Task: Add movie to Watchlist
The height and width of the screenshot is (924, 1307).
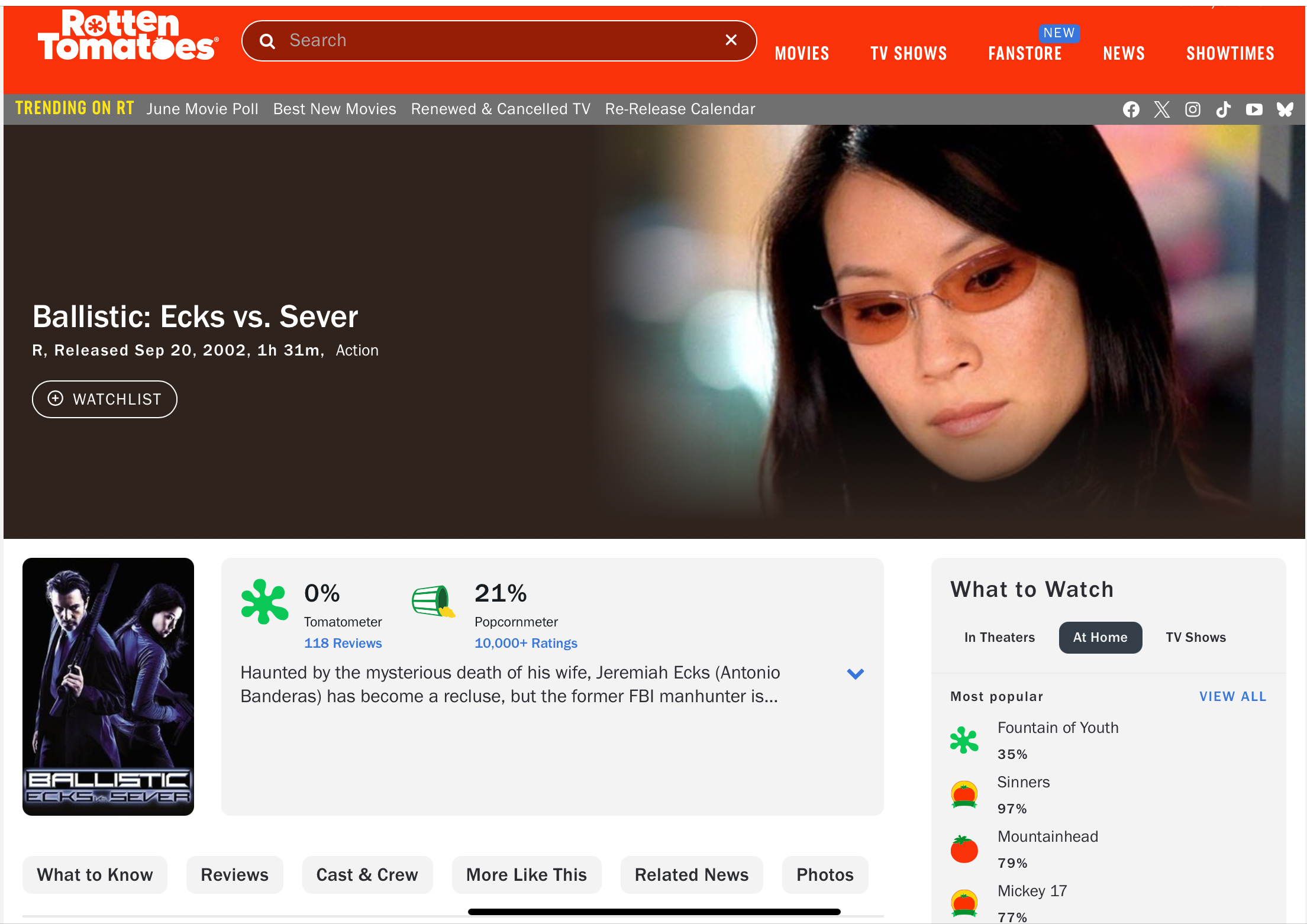Action: [104, 399]
